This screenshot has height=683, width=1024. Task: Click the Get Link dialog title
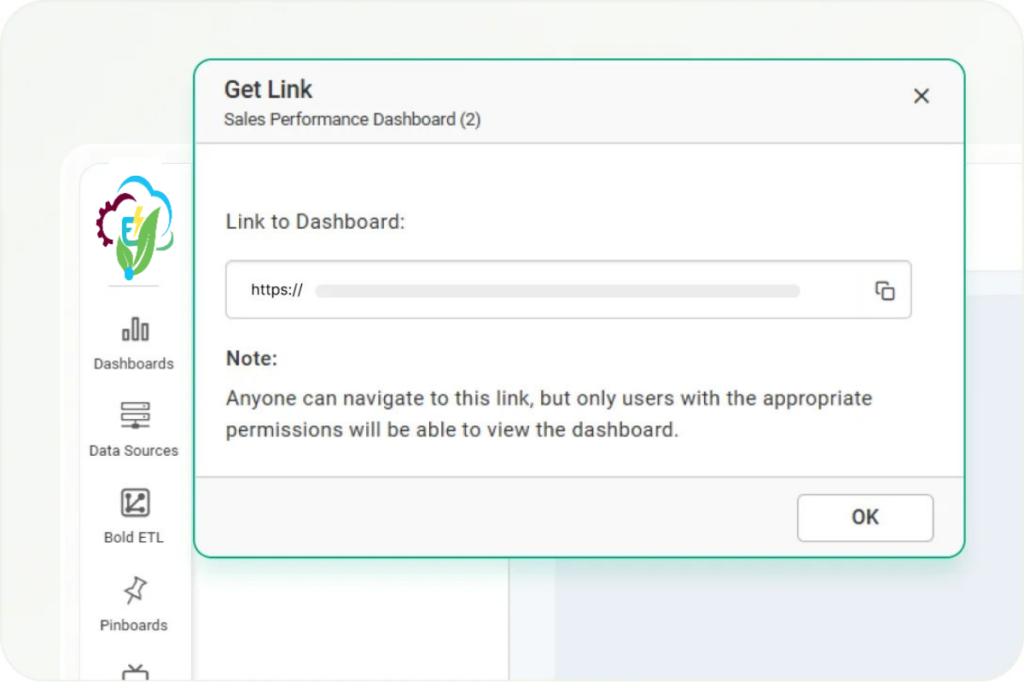pos(268,89)
